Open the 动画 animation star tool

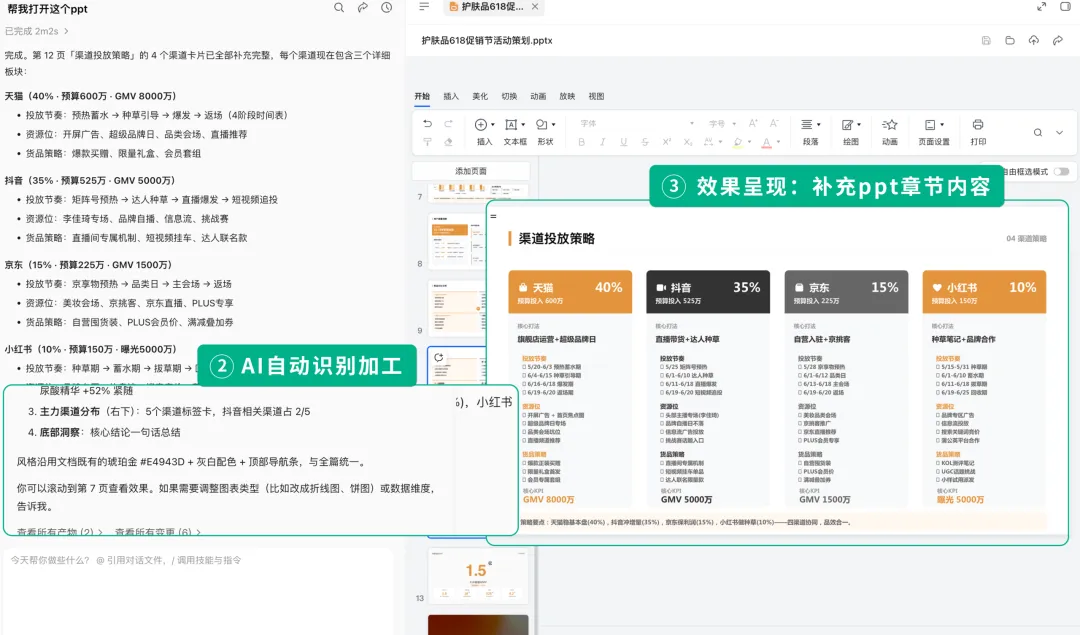(x=890, y=125)
